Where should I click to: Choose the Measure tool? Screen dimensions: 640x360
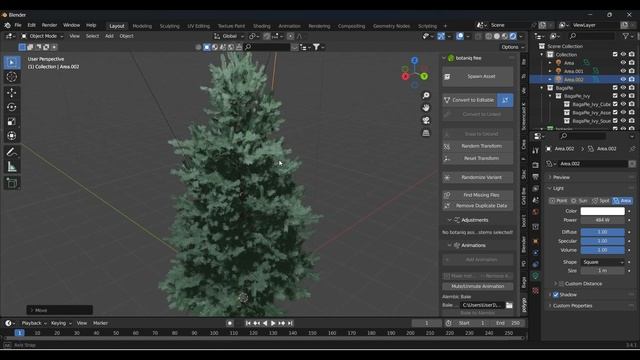(x=12, y=166)
